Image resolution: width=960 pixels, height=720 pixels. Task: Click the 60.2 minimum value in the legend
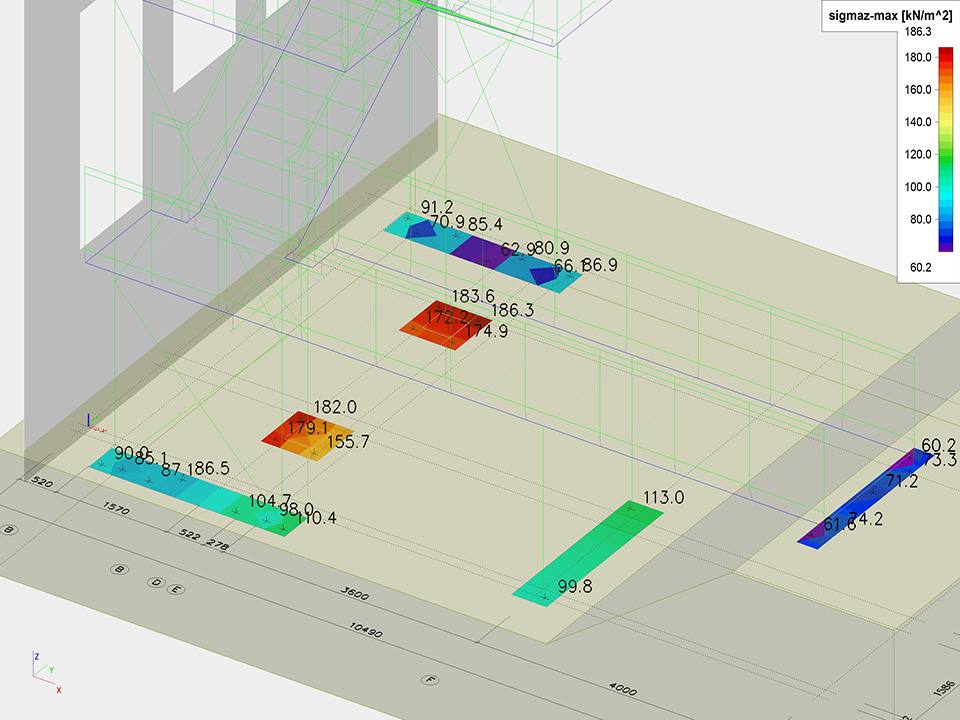pos(918,267)
